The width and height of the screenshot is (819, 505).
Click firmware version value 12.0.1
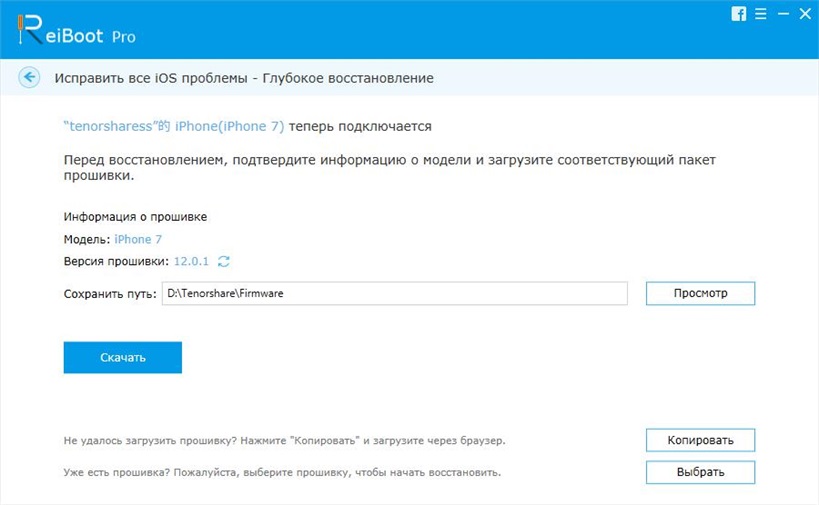tap(191, 261)
